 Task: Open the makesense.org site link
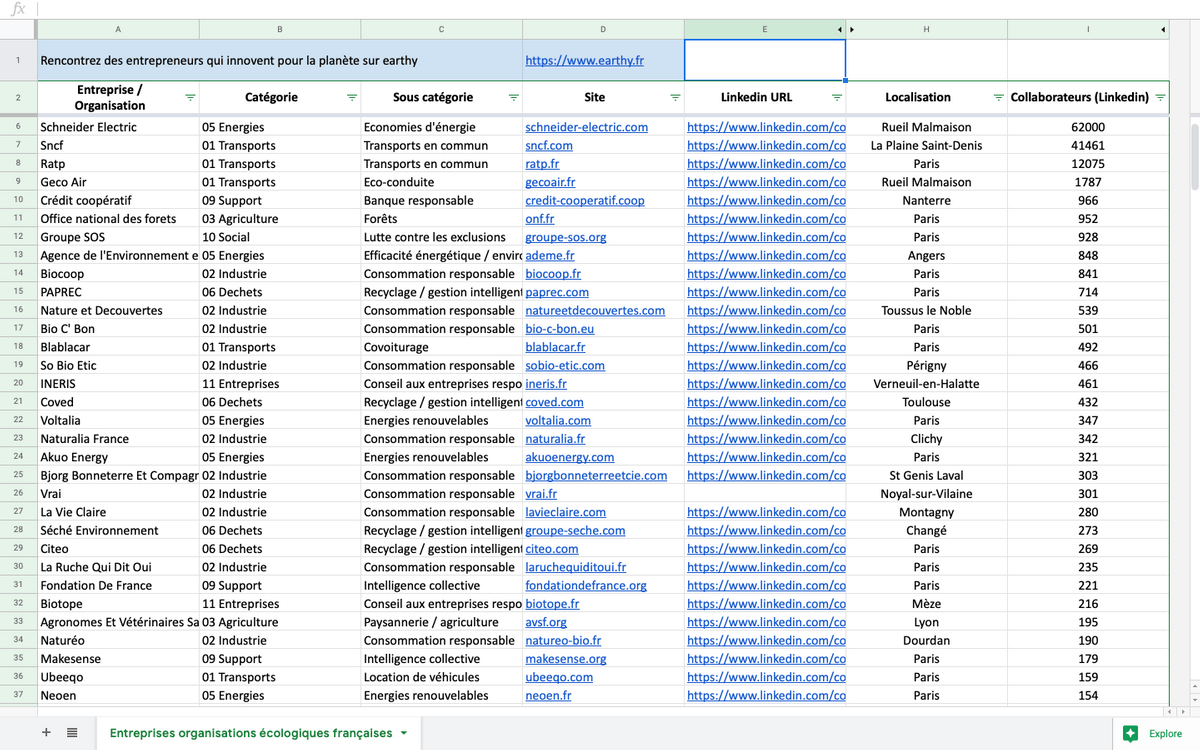pyautogui.click(x=566, y=659)
